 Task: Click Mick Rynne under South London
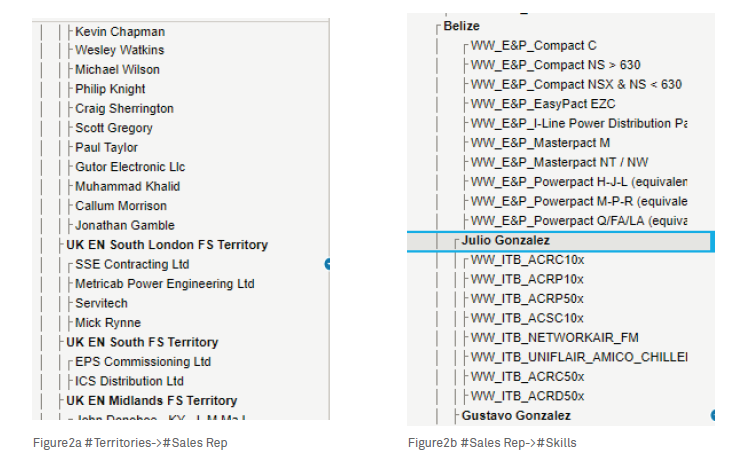click(x=108, y=323)
